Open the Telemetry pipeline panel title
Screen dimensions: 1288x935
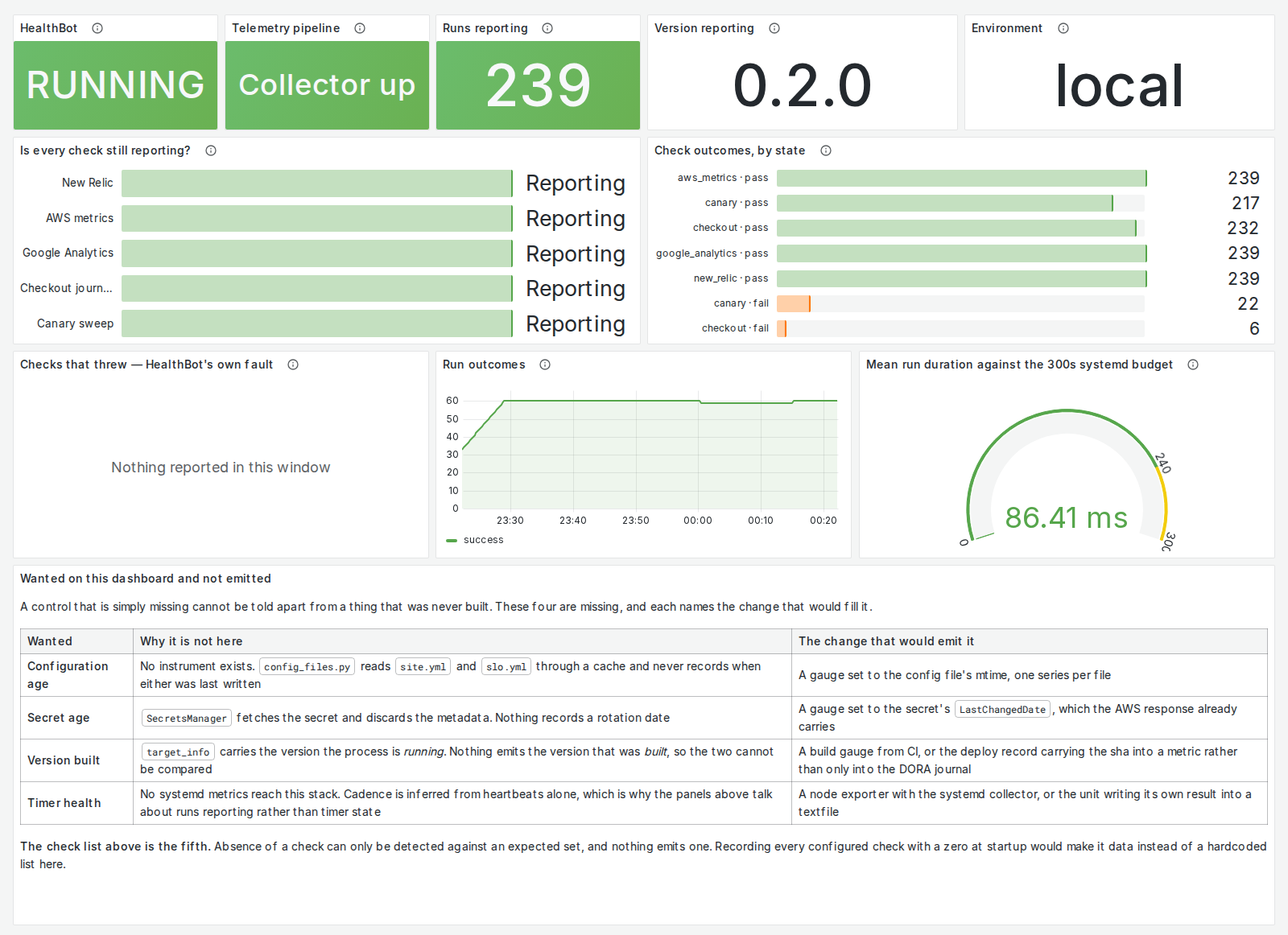(x=286, y=28)
